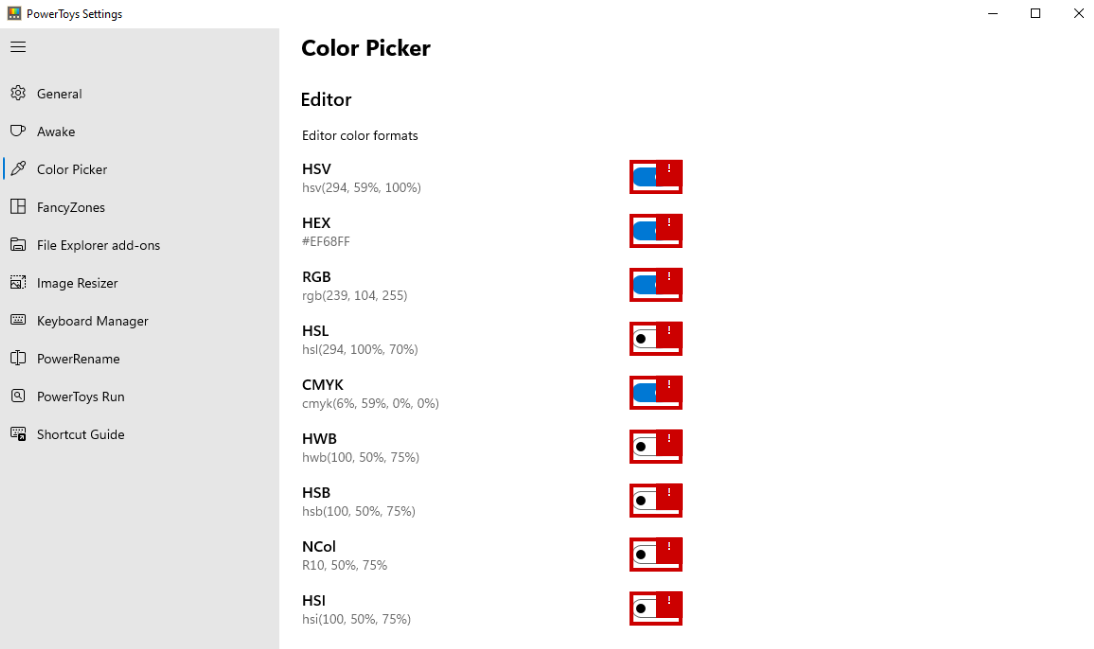This screenshot has height=649, width=1094.
Task: Open Keyboard Manager using its icon
Action: click(x=17, y=321)
